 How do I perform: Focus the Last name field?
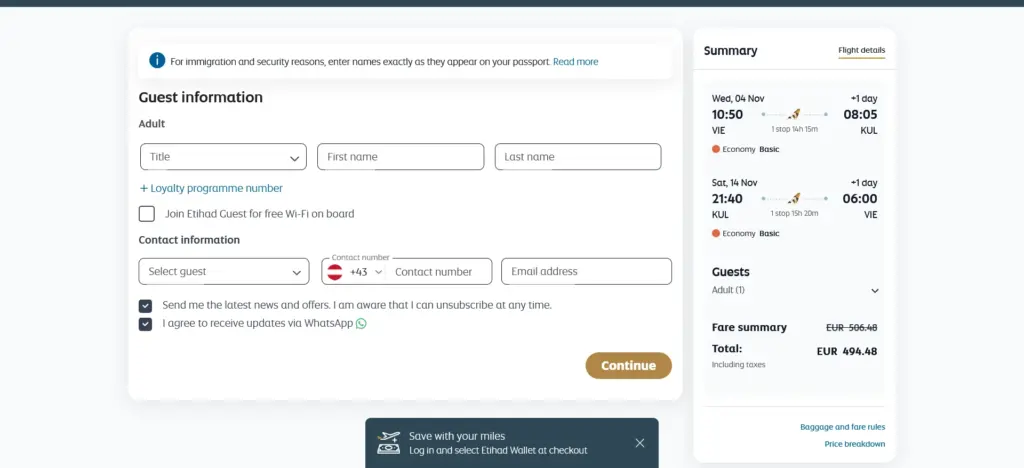[x=578, y=157]
